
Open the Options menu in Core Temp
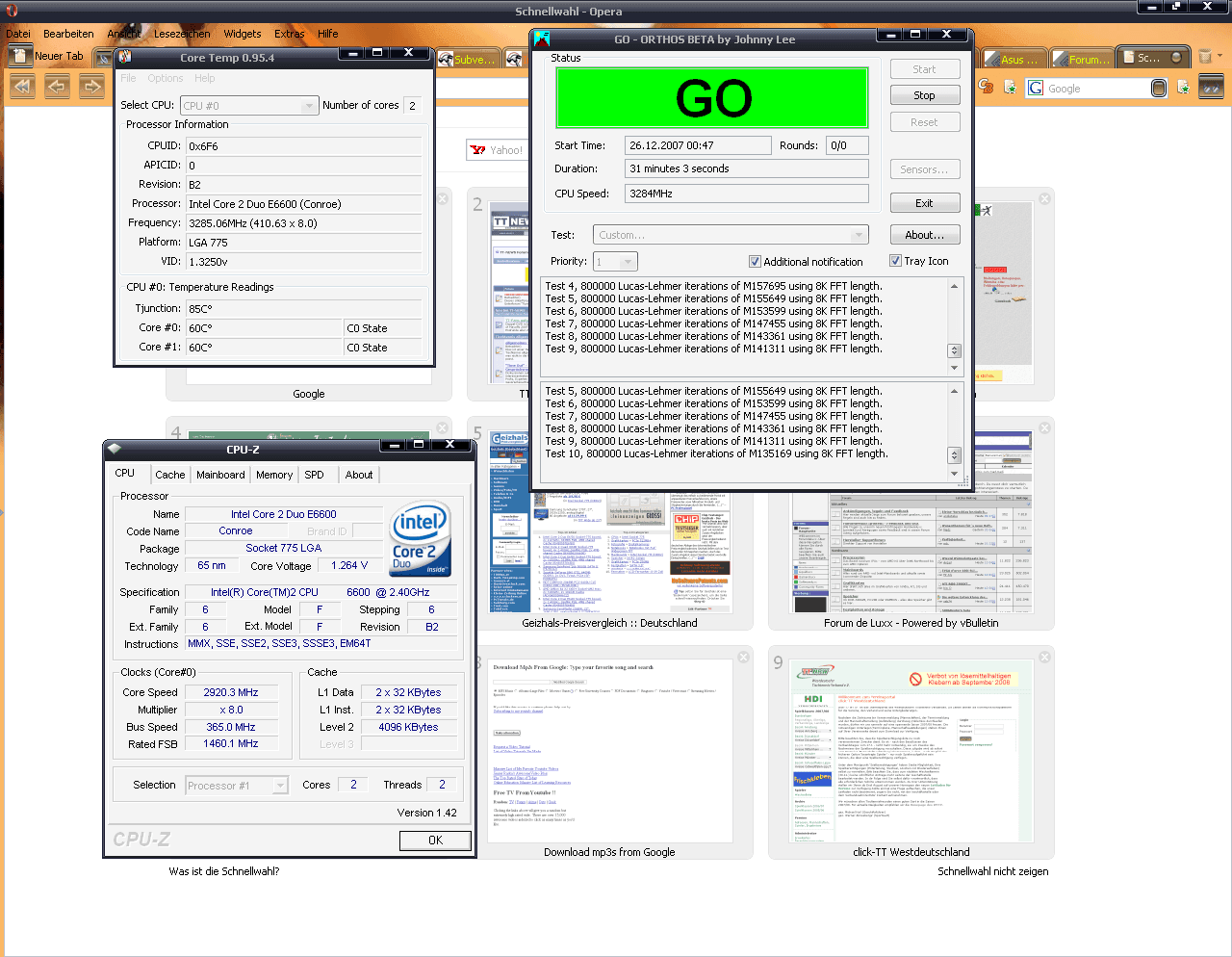pos(166,78)
